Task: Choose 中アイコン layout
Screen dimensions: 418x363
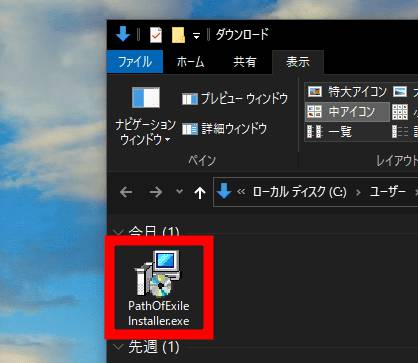Action: tap(347, 112)
